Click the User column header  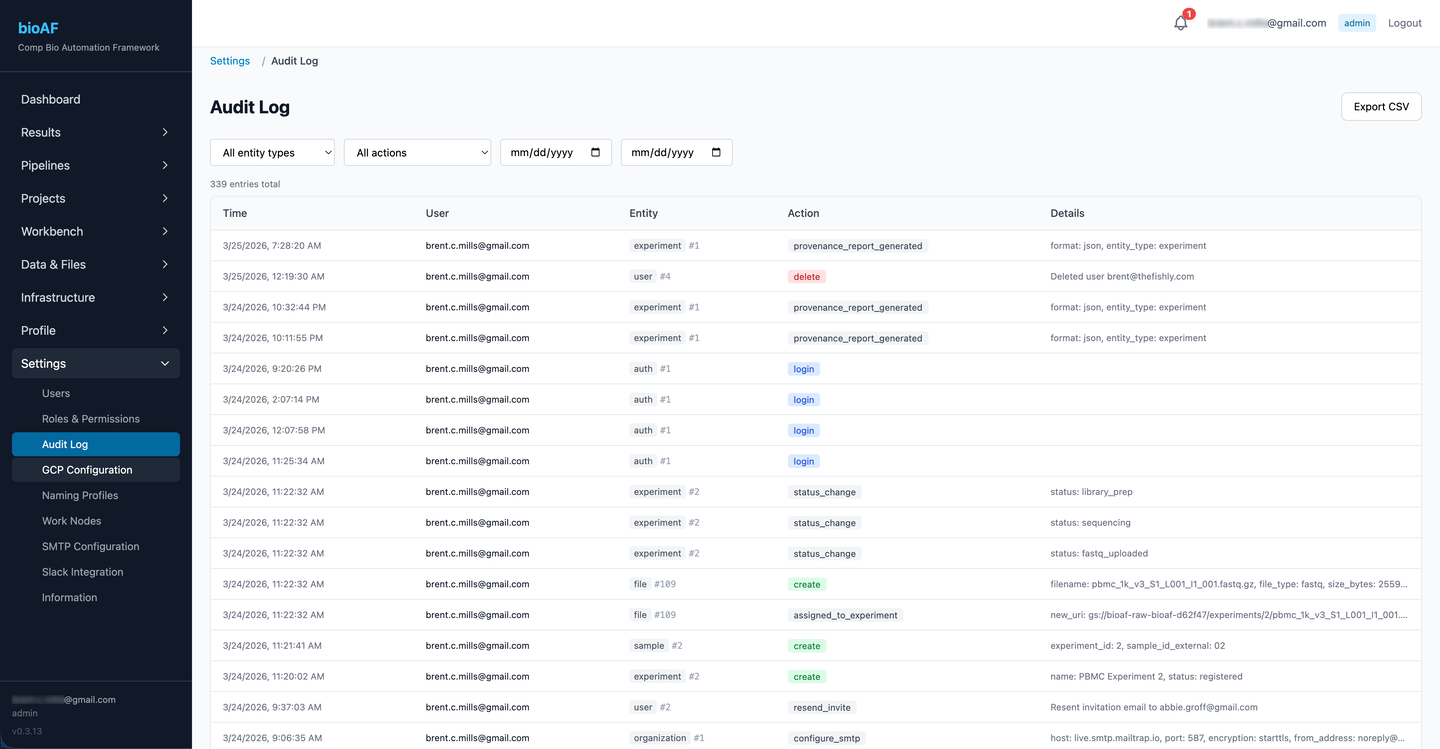(x=437, y=213)
